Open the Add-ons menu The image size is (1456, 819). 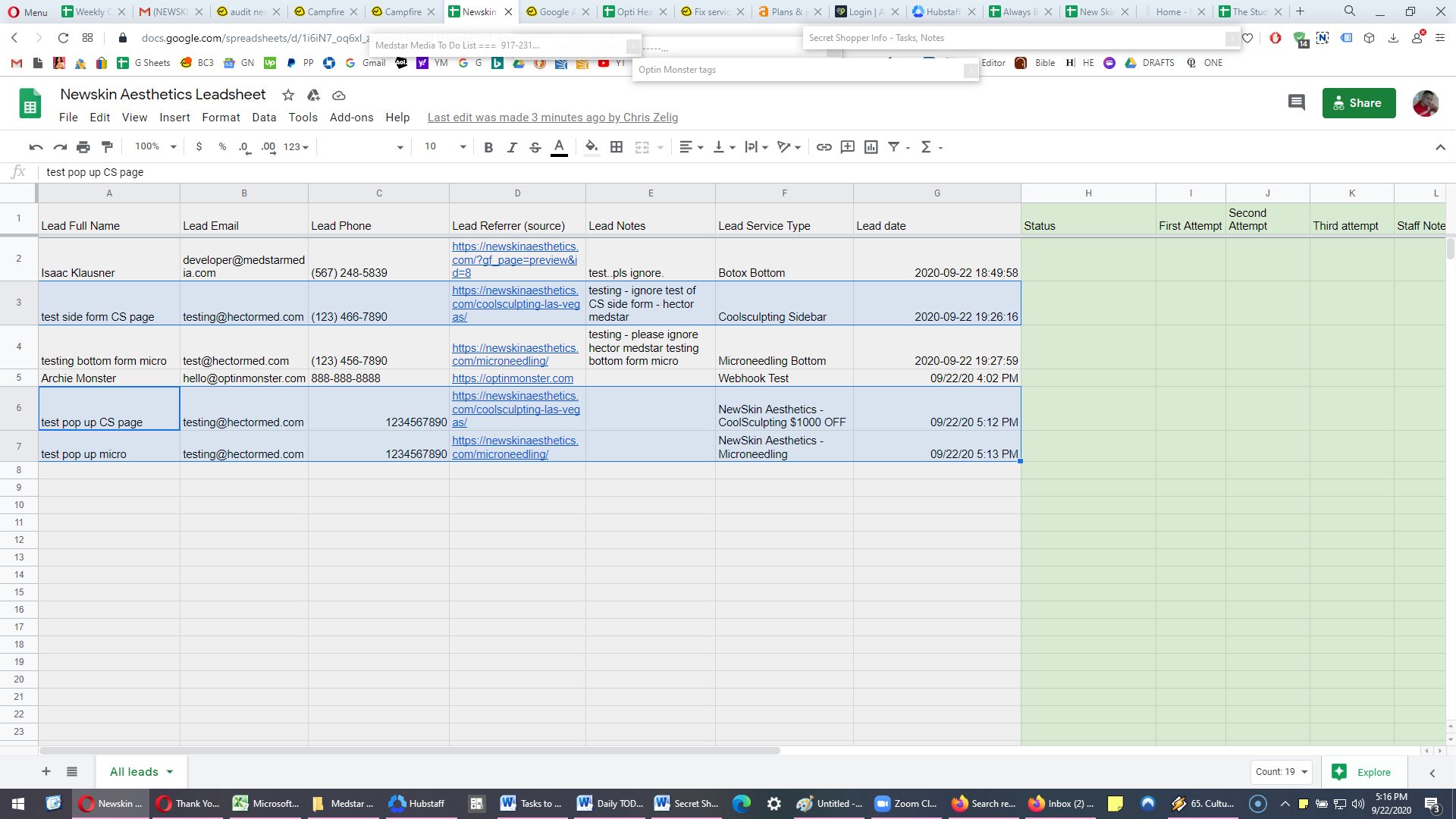[x=351, y=118]
